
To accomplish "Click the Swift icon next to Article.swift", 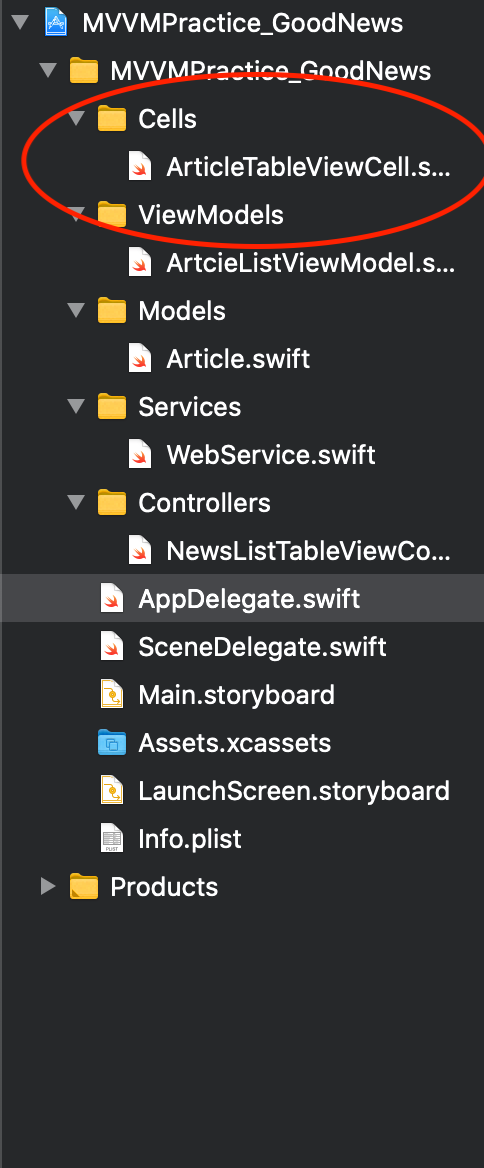I will point(140,358).
